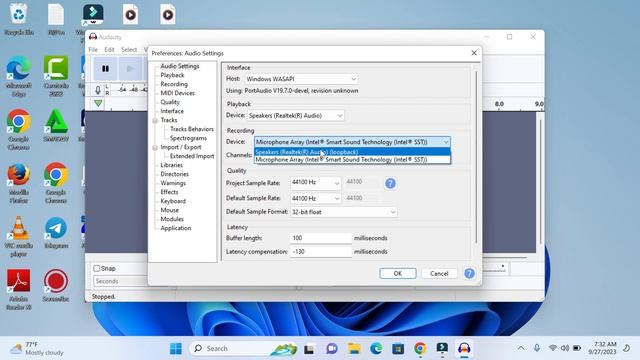Open the weather widget in the taskbar
This screenshot has width=640, height=360.
(37, 349)
